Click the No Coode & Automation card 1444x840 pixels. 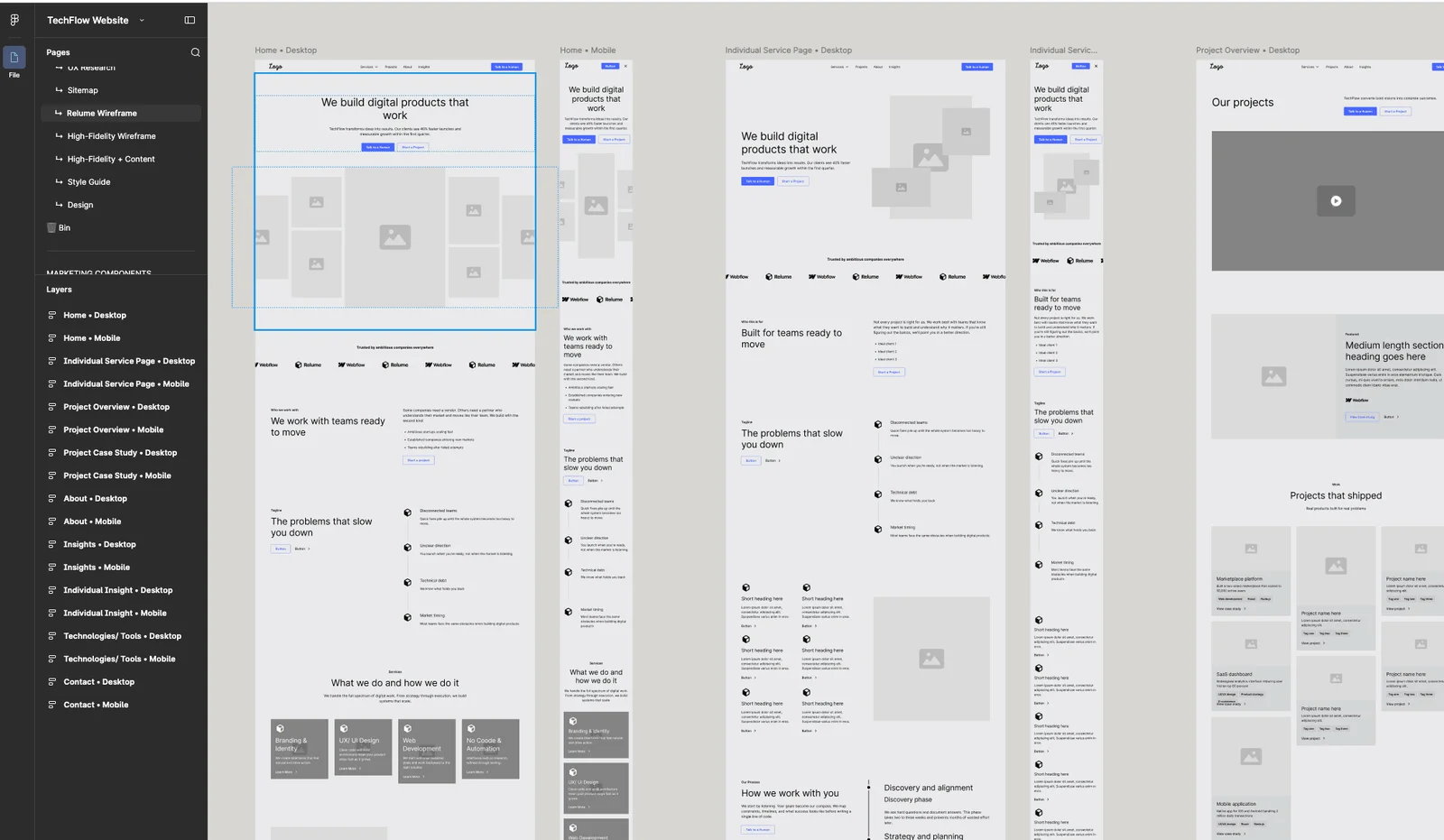click(x=491, y=749)
